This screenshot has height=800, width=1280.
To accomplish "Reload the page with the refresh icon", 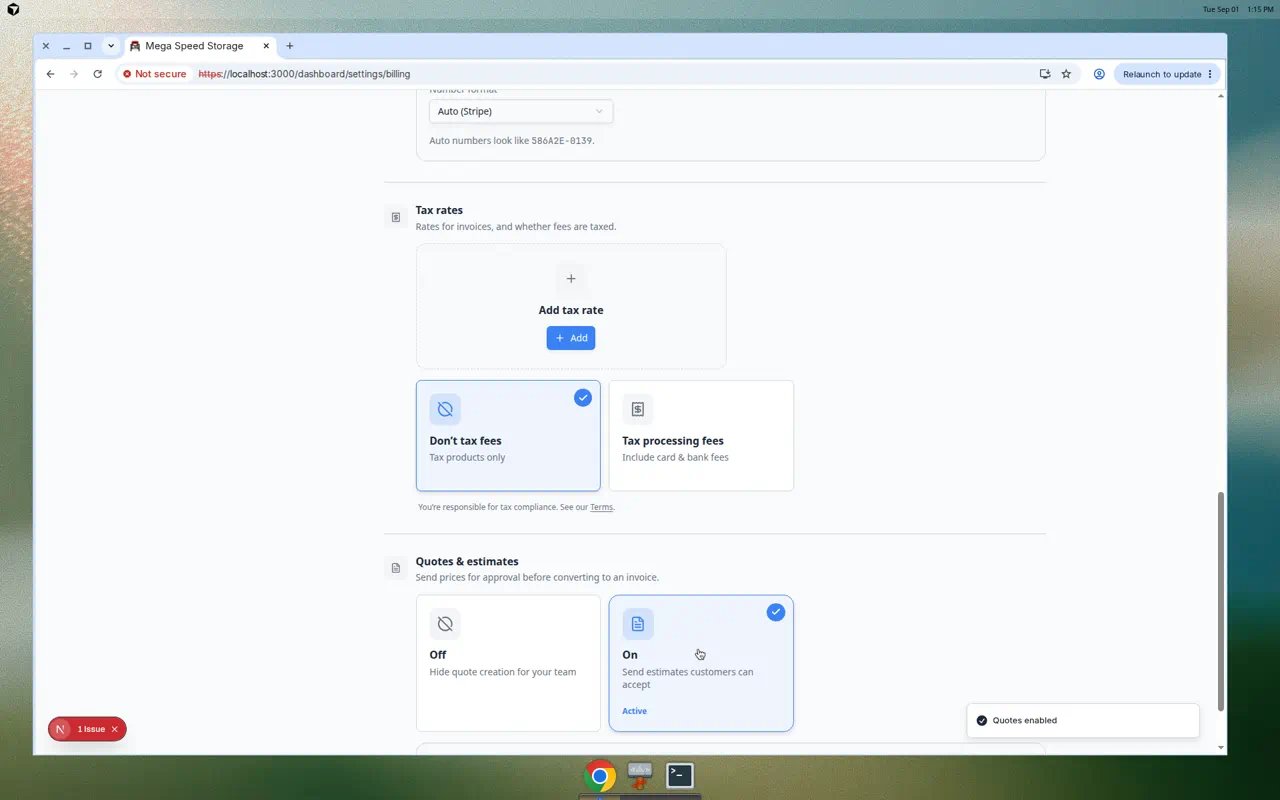I will click(x=97, y=74).
